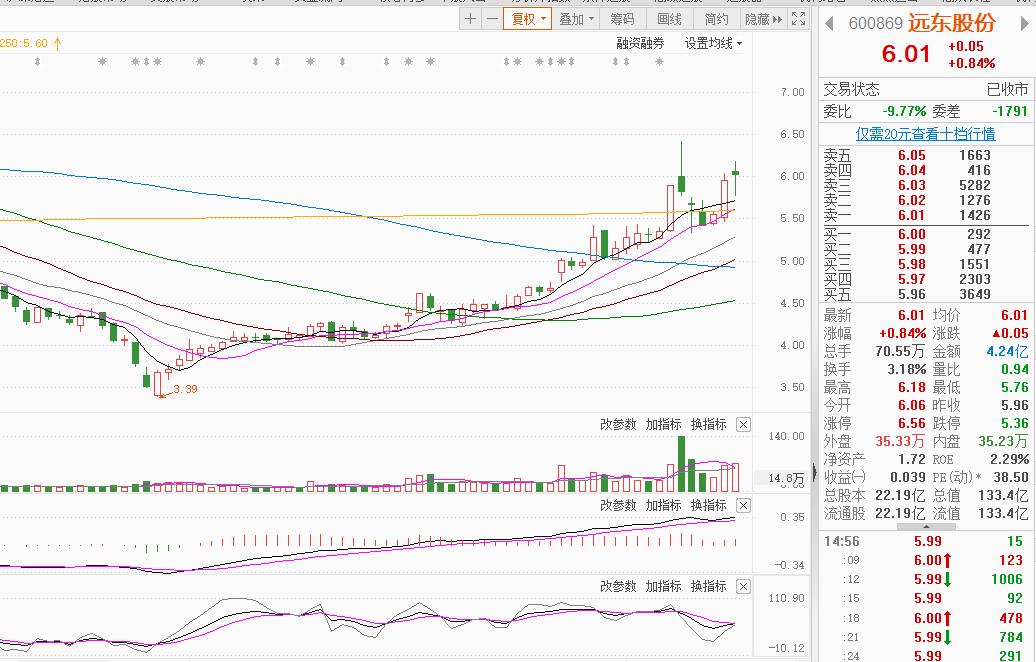Toggle the 简约 simple mode
Screen dimensions: 1036x662
point(716,19)
